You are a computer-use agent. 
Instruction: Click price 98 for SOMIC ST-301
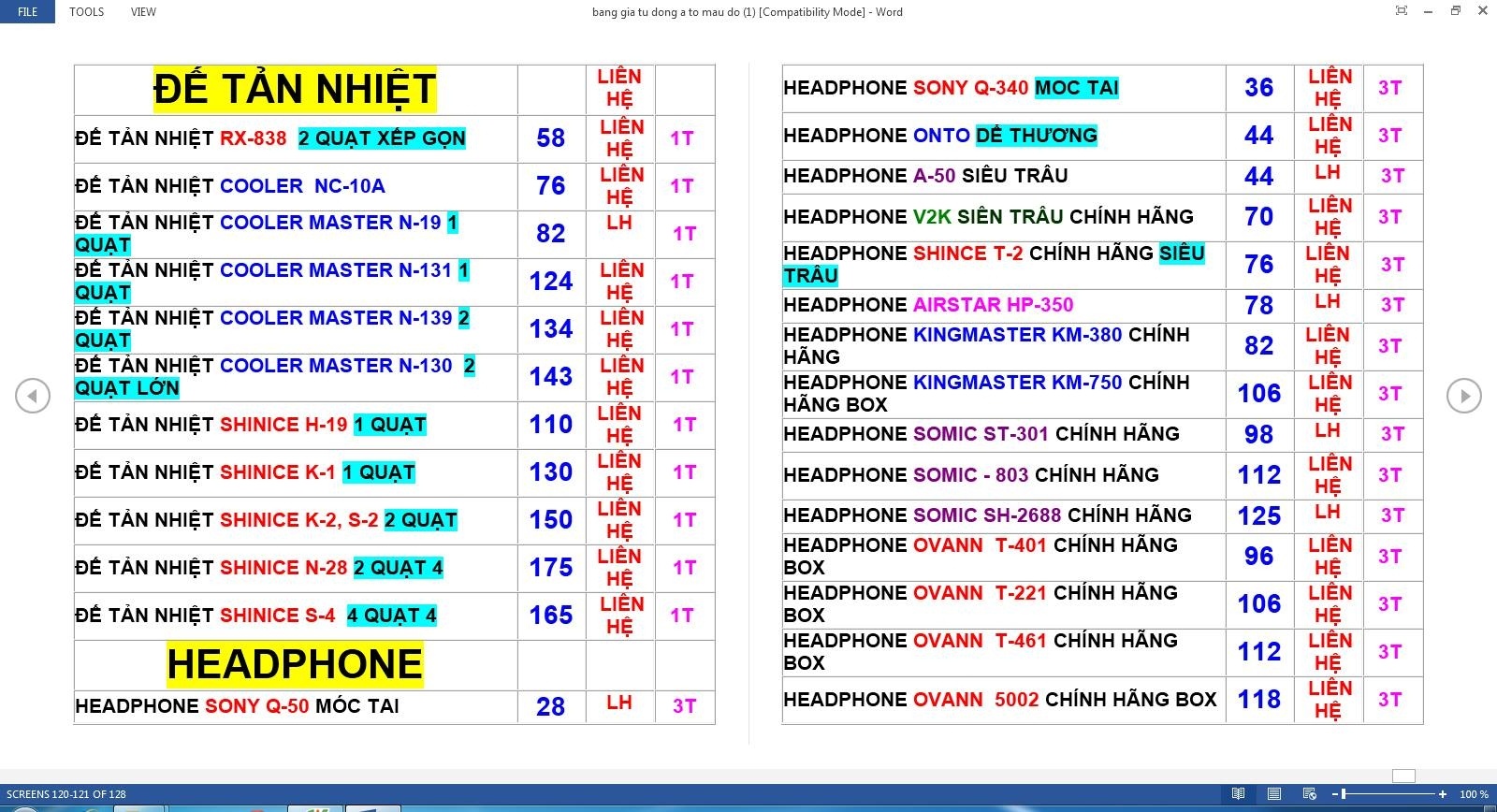(1259, 434)
